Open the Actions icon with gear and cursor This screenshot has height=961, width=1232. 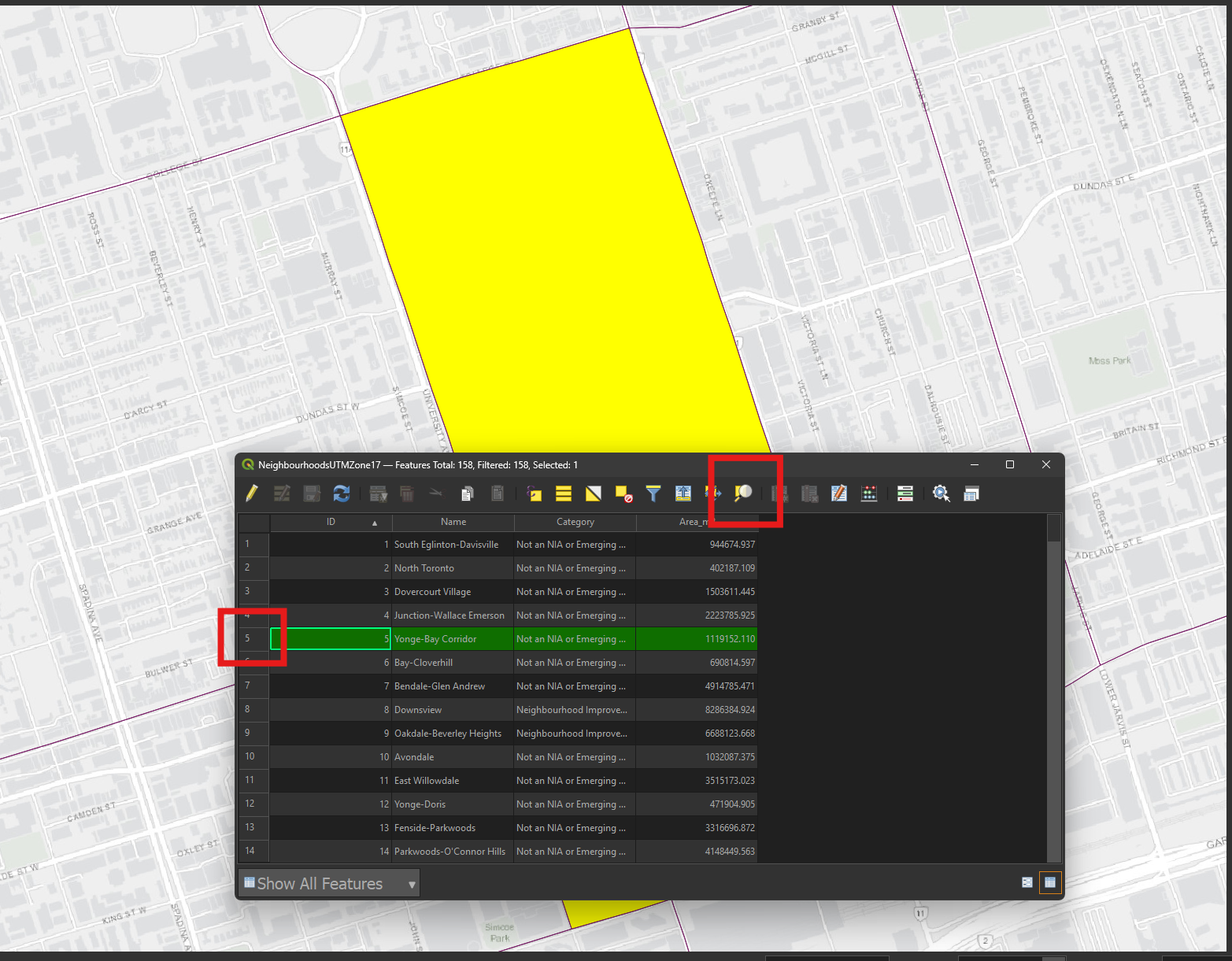click(x=942, y=493)
